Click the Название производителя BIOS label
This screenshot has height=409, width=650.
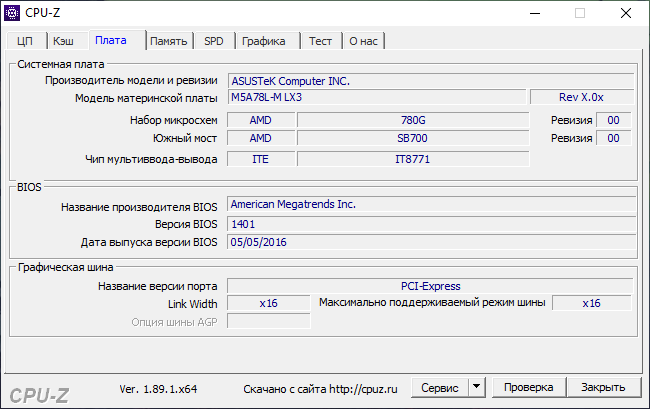coord(139,207)
